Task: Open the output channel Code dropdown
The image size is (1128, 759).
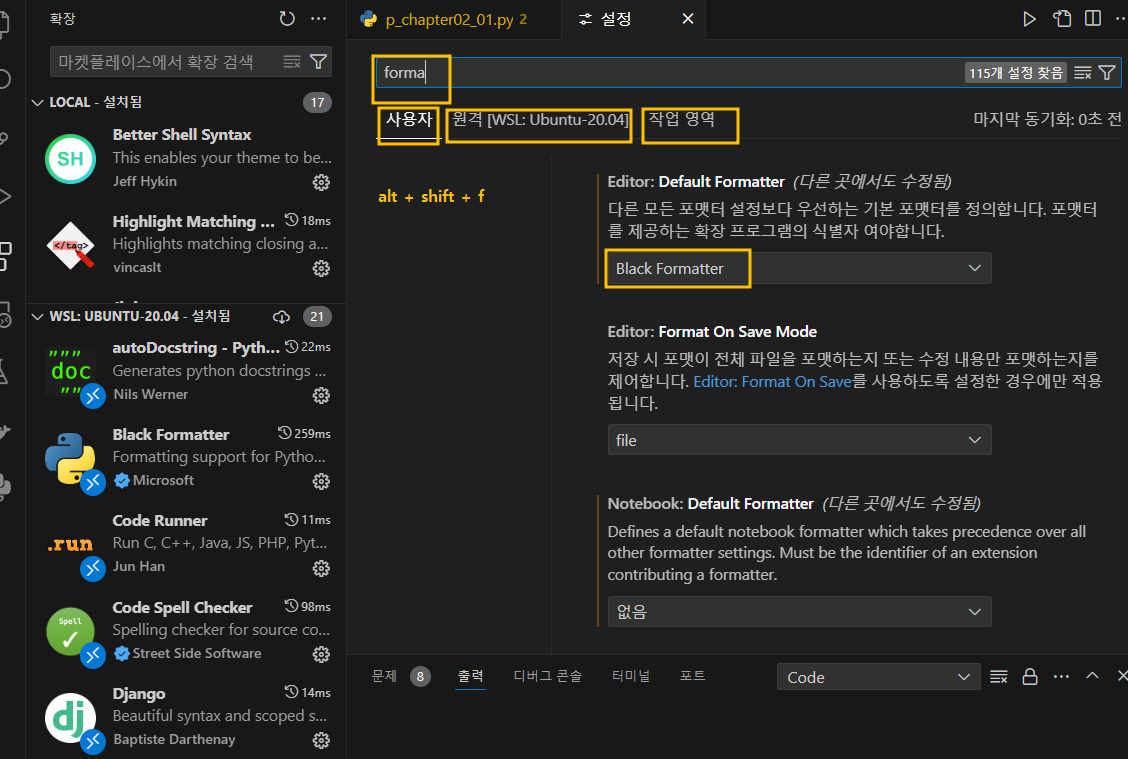Action: (x=878, y=677)
